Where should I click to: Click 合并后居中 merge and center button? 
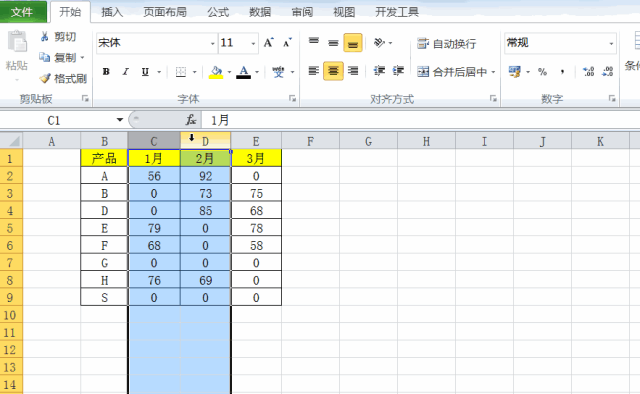[x=452, y=72]
